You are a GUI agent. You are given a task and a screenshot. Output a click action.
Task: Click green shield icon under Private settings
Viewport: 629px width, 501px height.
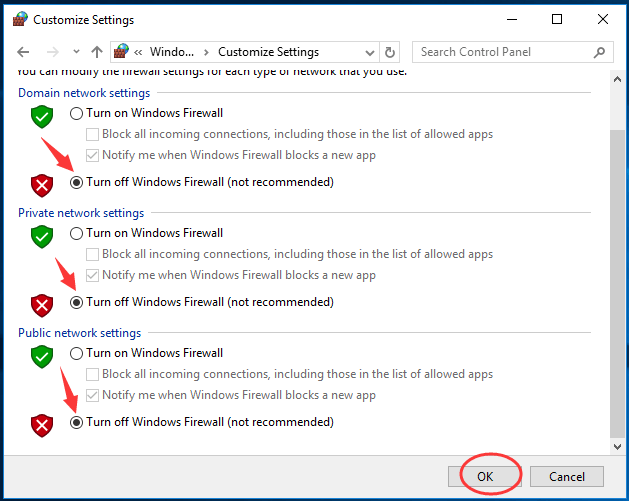[42, 237]
